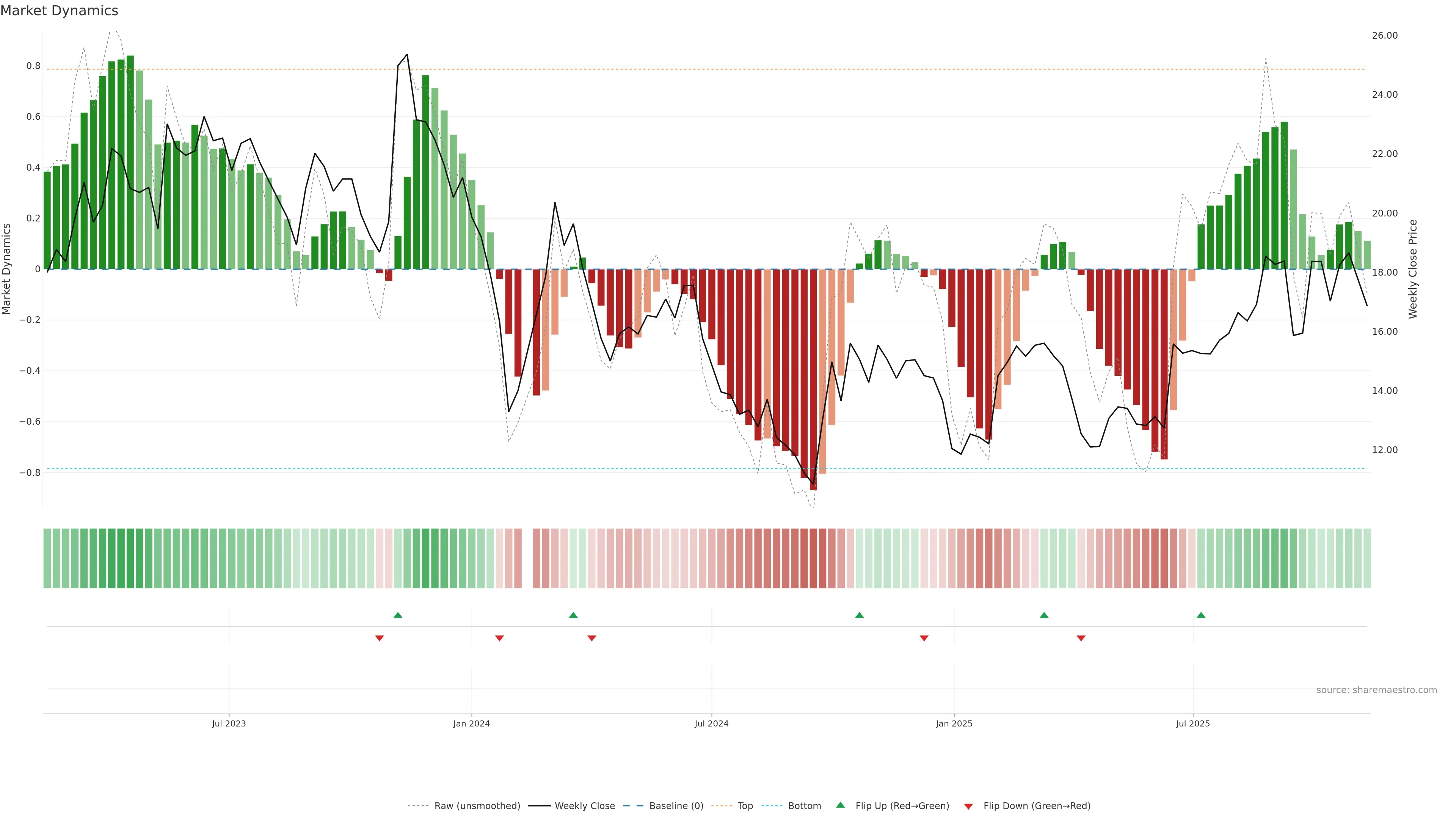
Task: Hide the Bottom line via its legend entry
Action: coord(804,806)
